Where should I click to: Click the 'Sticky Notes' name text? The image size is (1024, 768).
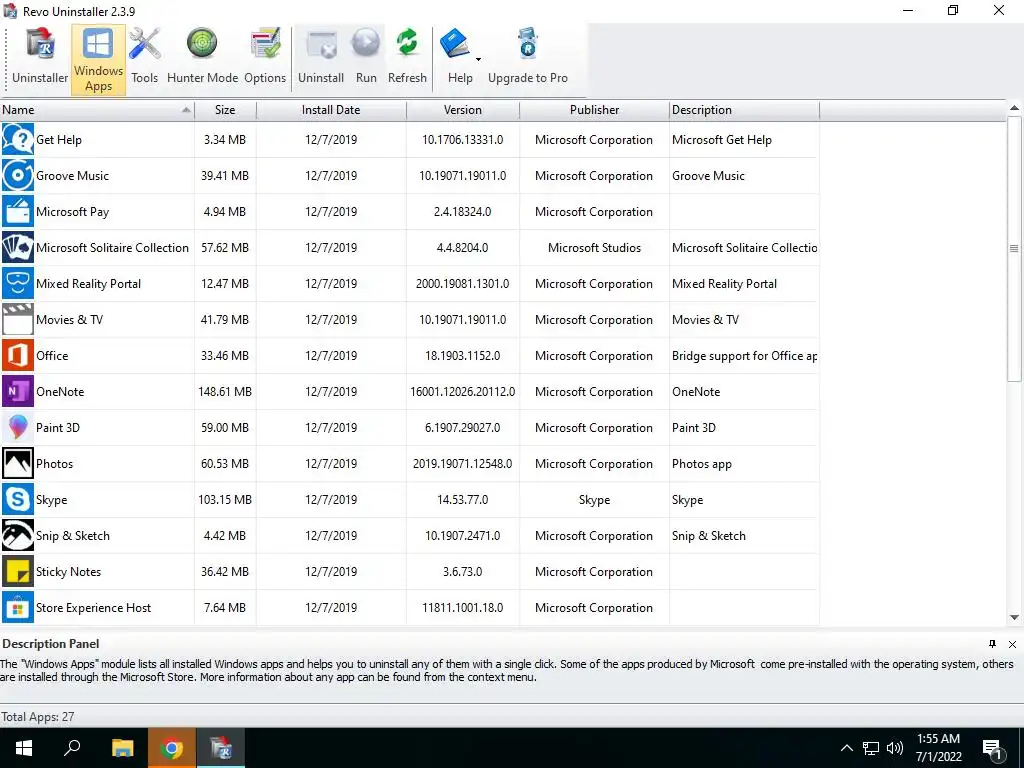click(x=69, y=571)
